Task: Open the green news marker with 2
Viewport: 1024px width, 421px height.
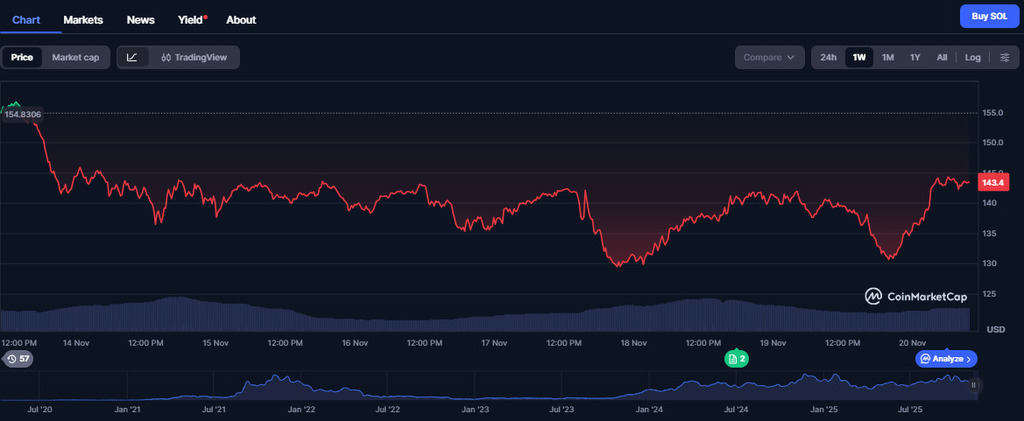Action: pos(737,358)
